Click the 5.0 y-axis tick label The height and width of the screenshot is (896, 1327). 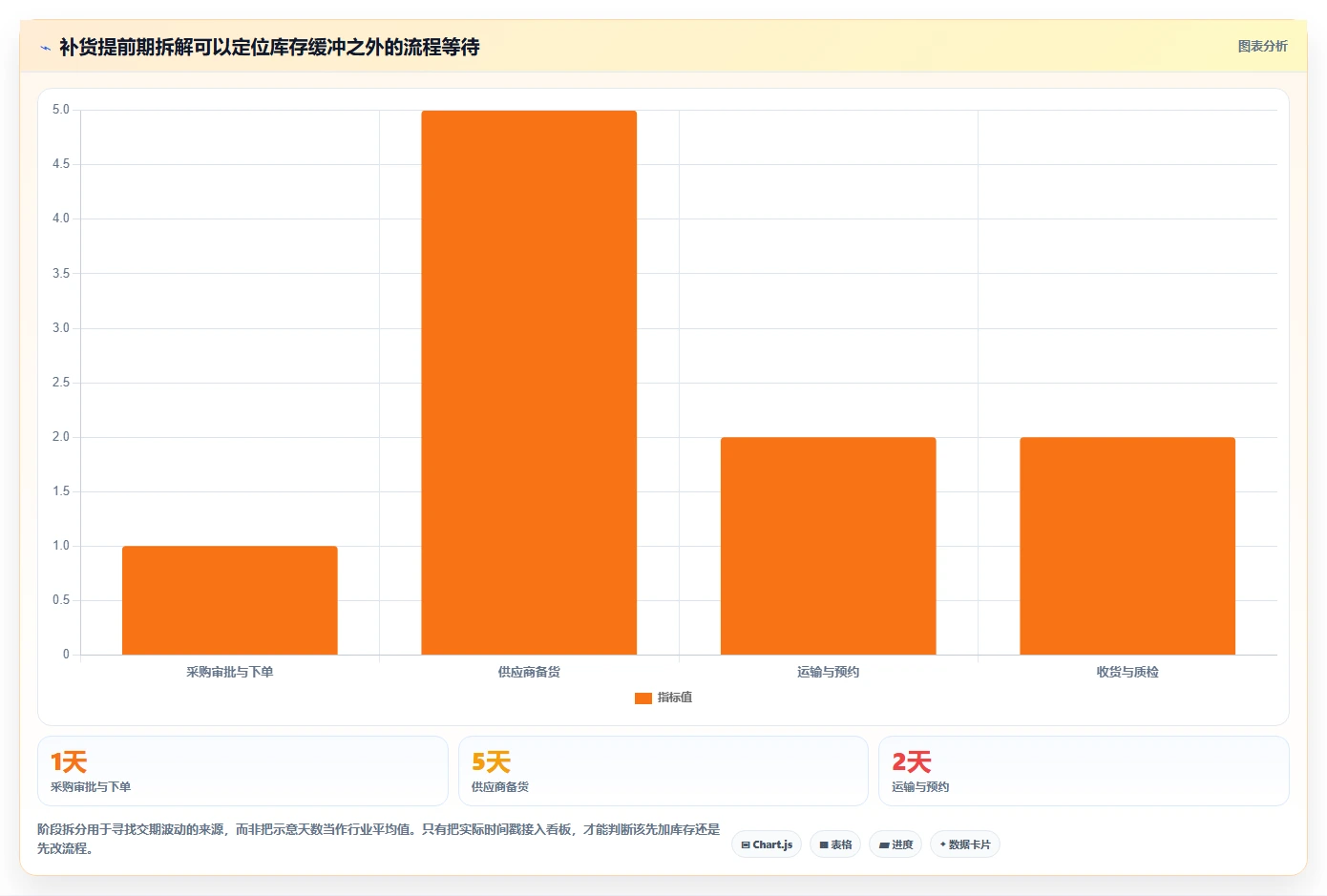[x=61, y=110]
